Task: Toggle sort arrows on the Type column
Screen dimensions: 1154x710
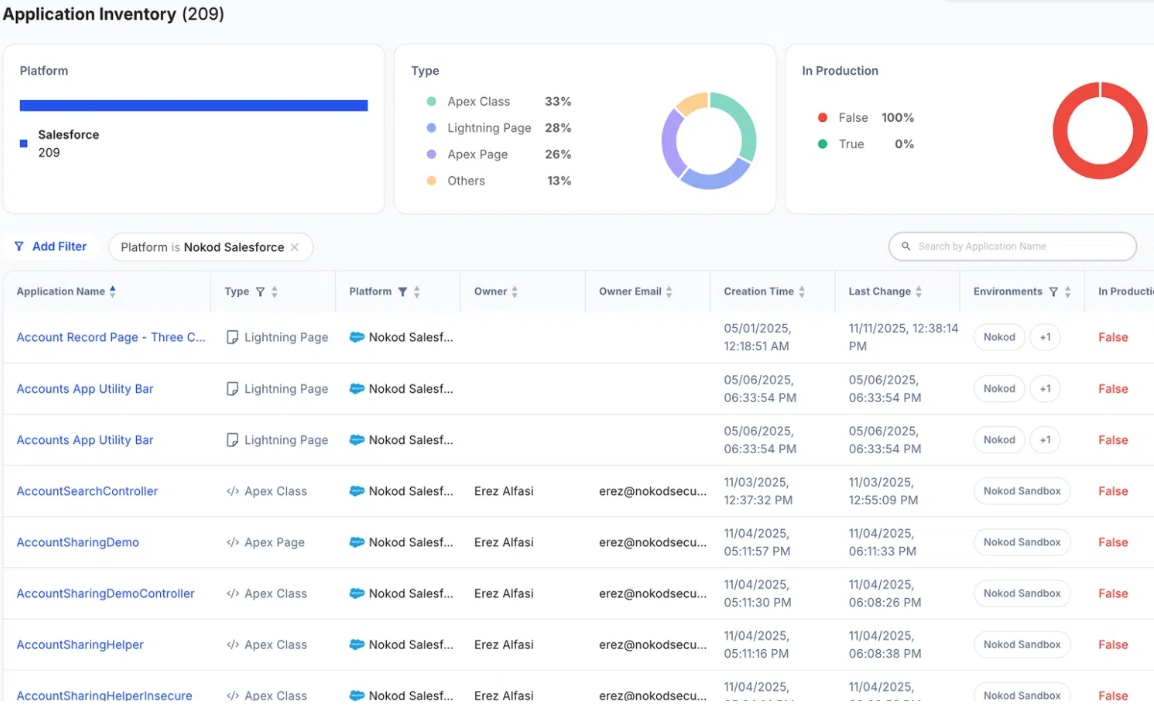Action: click(x=275, y=292)
